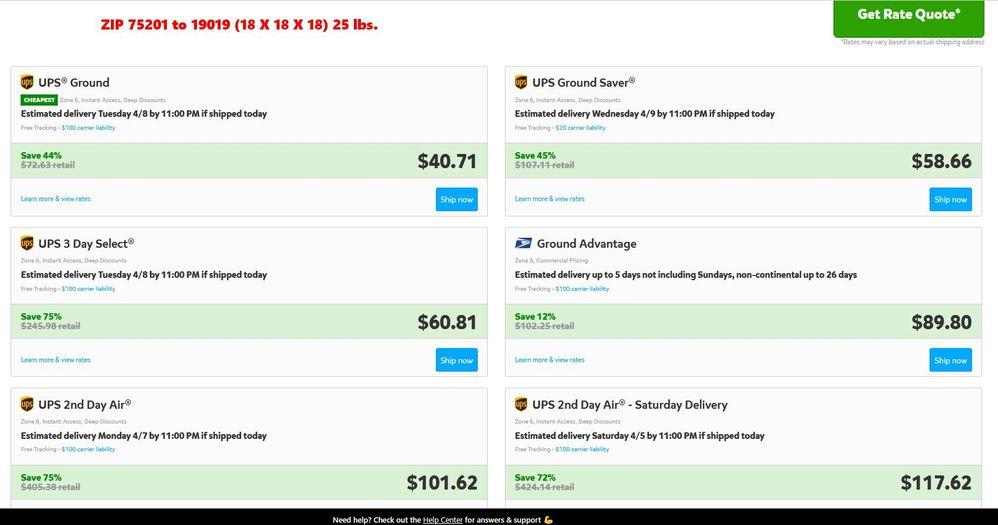The height and width of the screenshot is (525, 998).
Task: Click the $101.62 price
Action: pos(442,482)
